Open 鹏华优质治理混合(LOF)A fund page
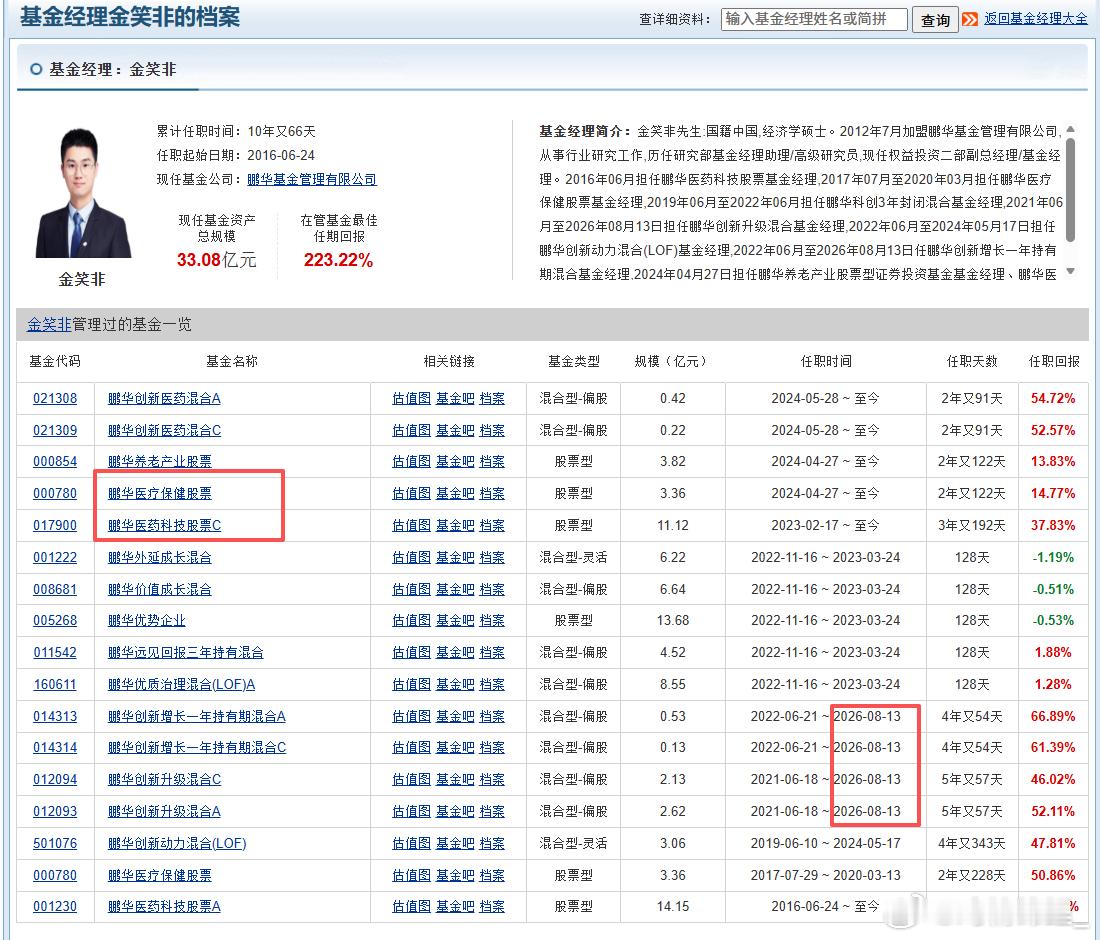This screenshot has width=1100, height=940. [x=182, y=685]
